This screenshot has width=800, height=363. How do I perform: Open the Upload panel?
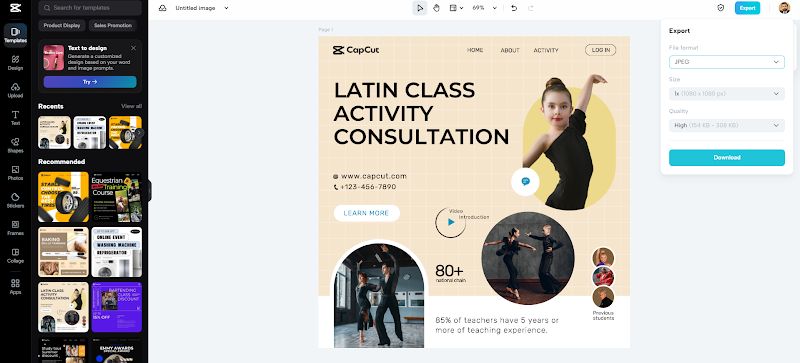click(15, 90)
